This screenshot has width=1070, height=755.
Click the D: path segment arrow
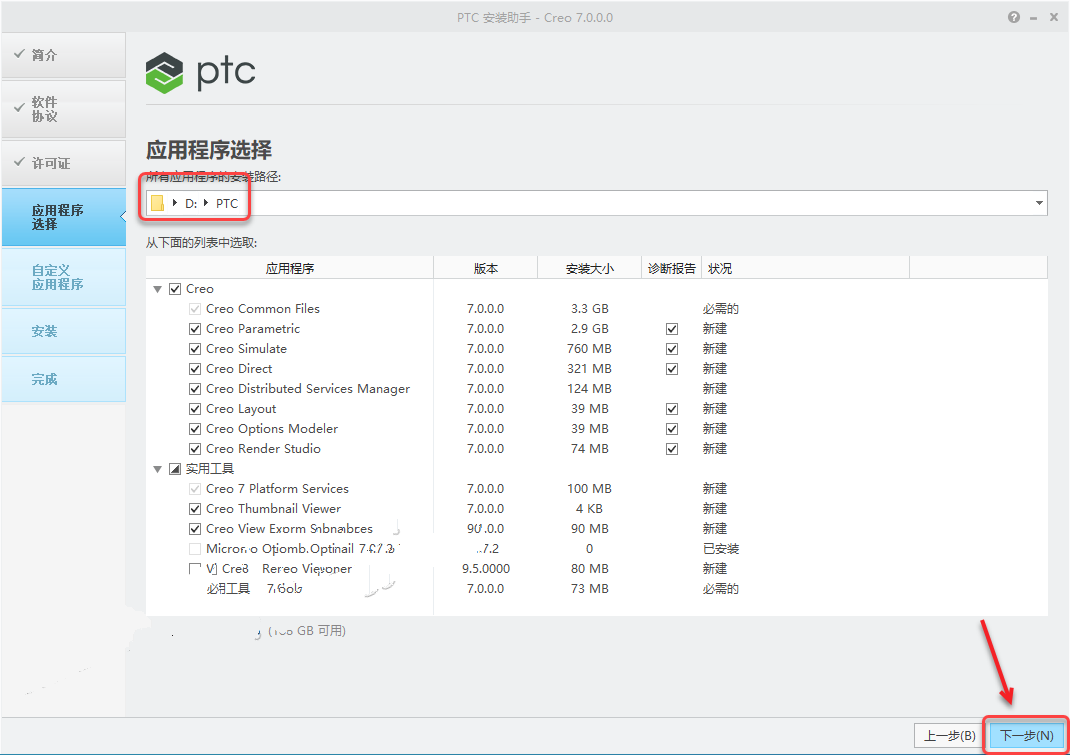pos(175,203)
